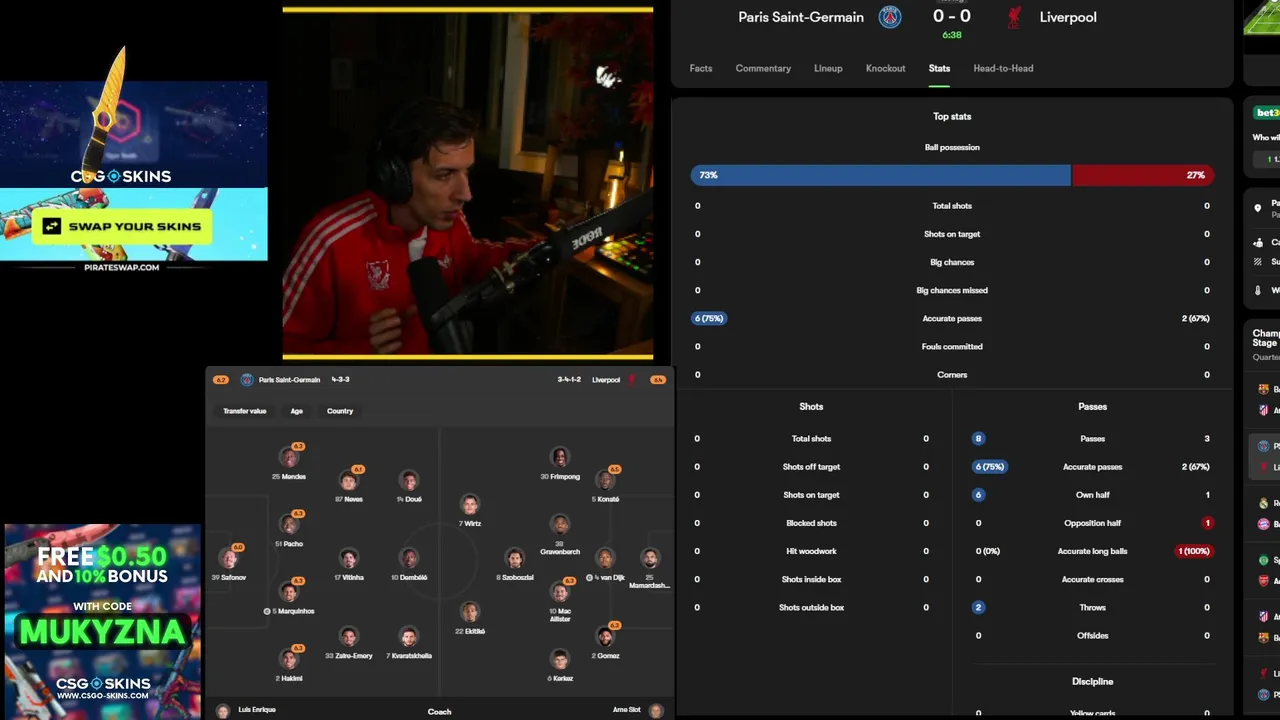Click the blue 73% possession bar segment

point(880,175)
